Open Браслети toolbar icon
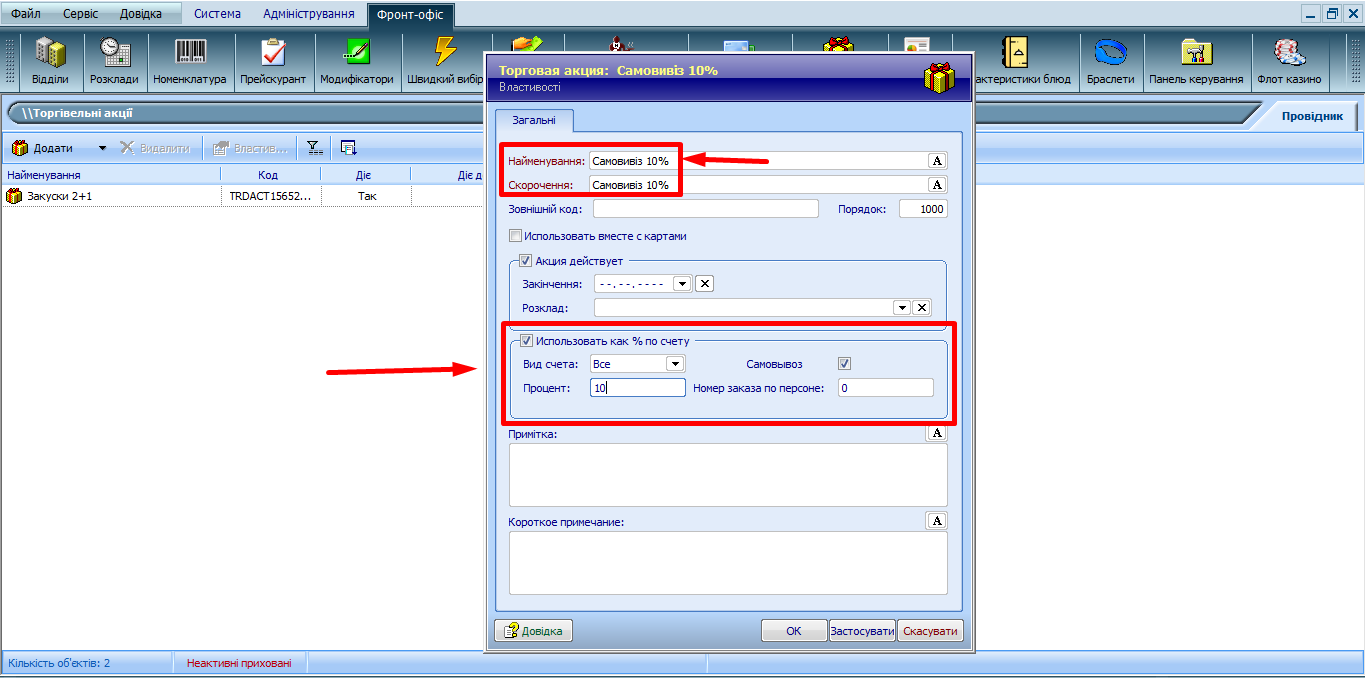 1110,61
